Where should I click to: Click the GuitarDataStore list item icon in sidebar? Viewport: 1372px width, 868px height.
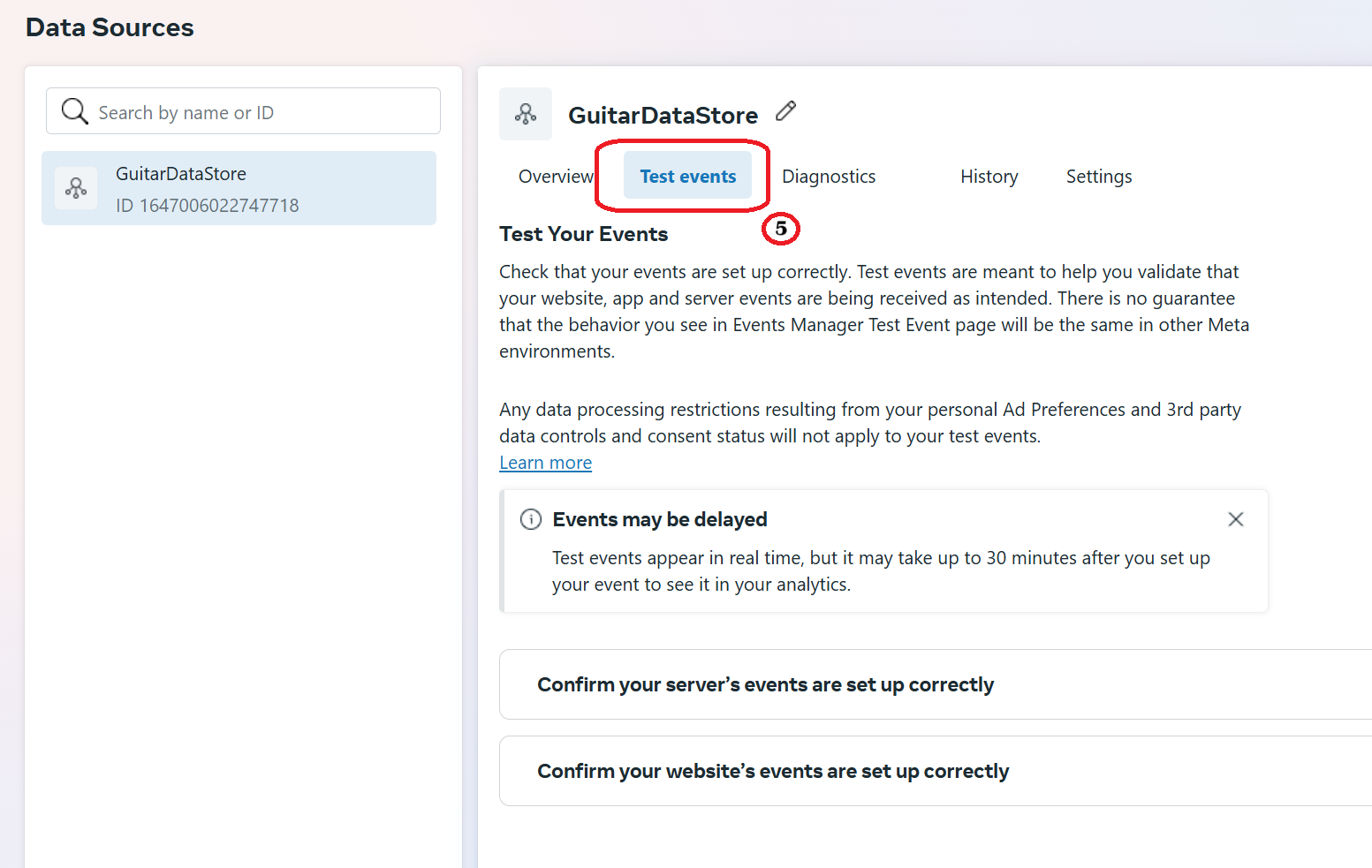point(76,188)
